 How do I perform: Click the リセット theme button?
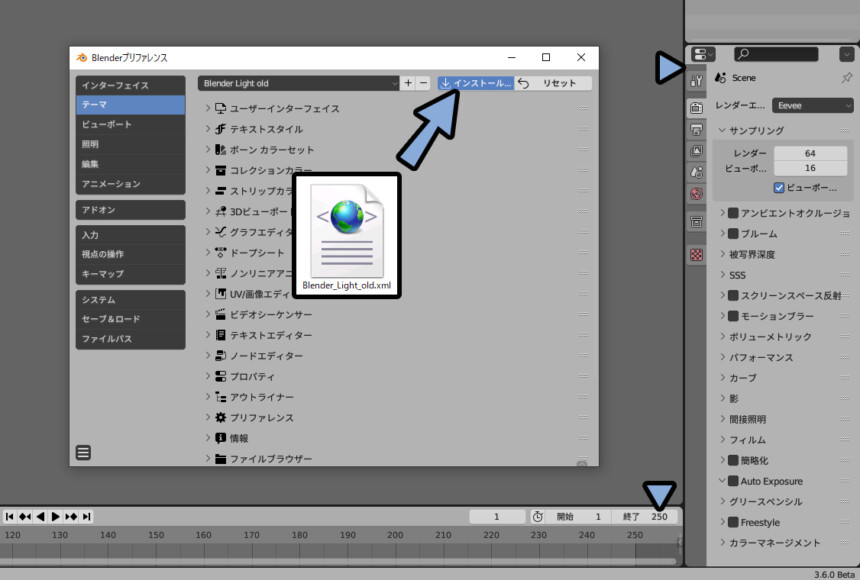(x=553, y=83)
